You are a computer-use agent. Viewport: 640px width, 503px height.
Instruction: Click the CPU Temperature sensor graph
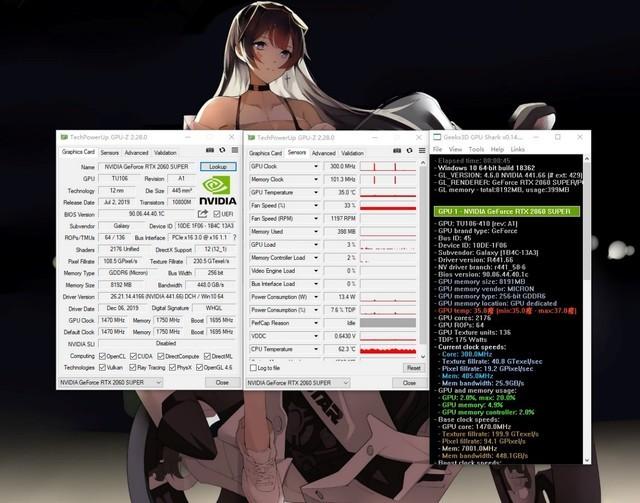pyautogui.click(x=388, y=349)
